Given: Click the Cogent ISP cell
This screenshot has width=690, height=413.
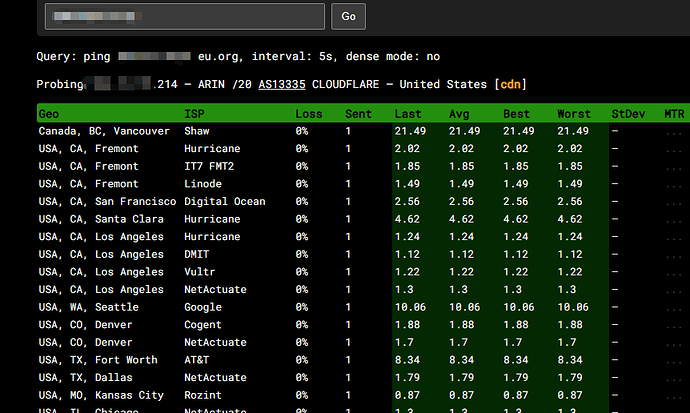Looking at the screenshot, I should tap(203, 325).
